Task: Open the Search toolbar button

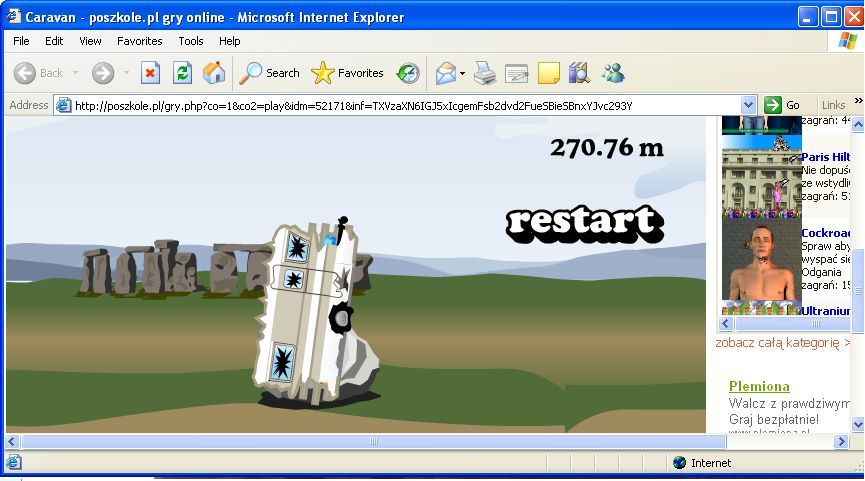Action: point(269,73)
